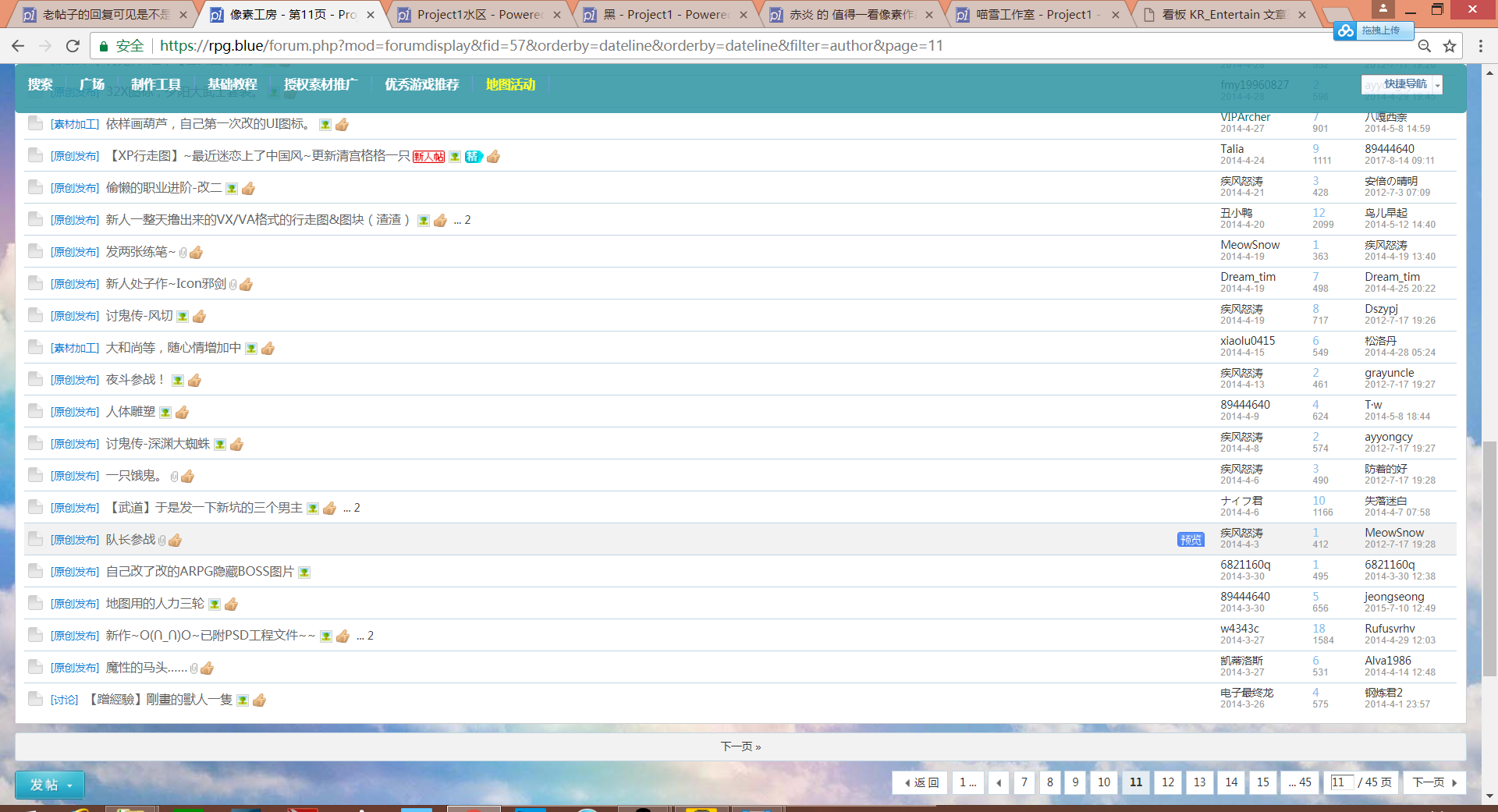Click image icon after 大和尚等，随心情增加中
1498x812 pixels.
pyautogui.click(x=251, y=348)
